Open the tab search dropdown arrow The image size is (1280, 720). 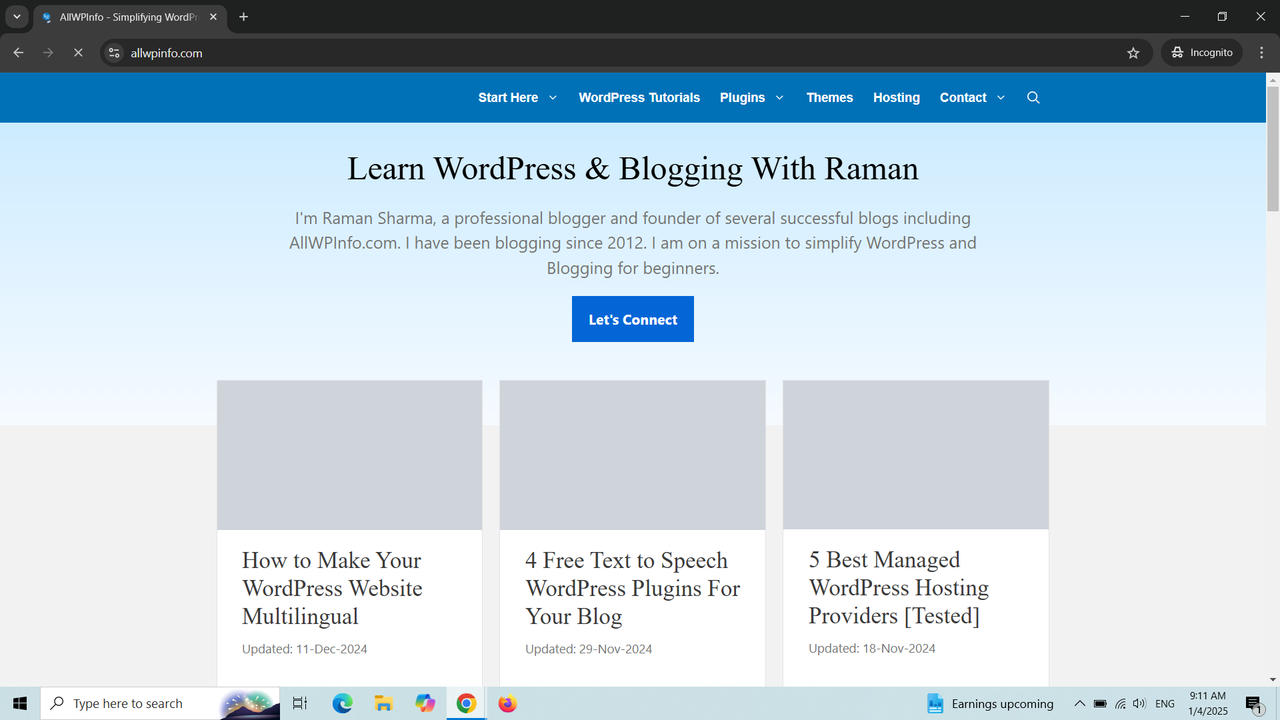coord(17,17)
